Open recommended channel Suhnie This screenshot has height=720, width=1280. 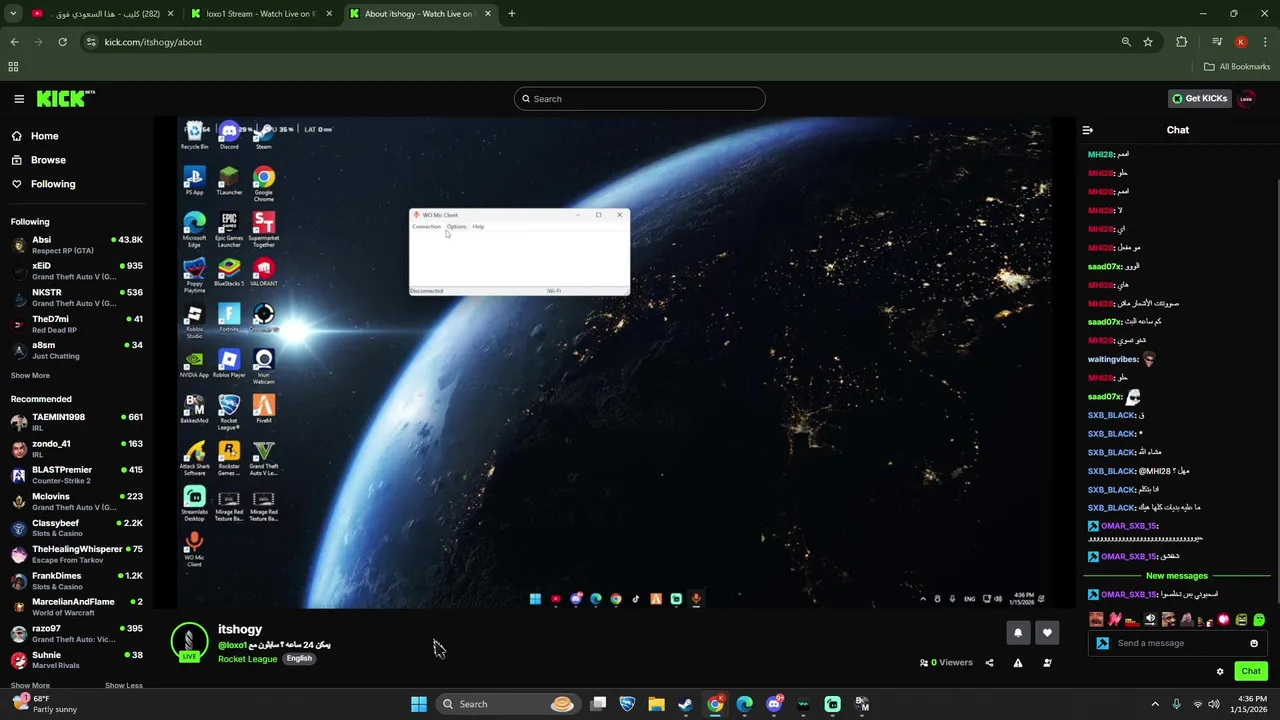[x=77, y=660]
